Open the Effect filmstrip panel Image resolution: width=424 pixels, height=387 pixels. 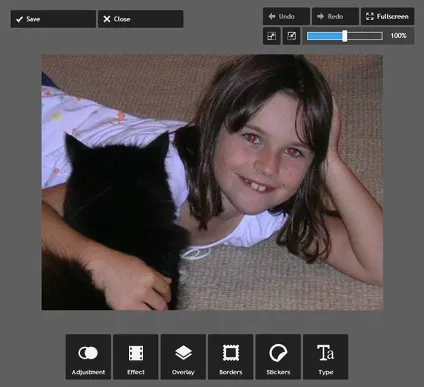136,357
